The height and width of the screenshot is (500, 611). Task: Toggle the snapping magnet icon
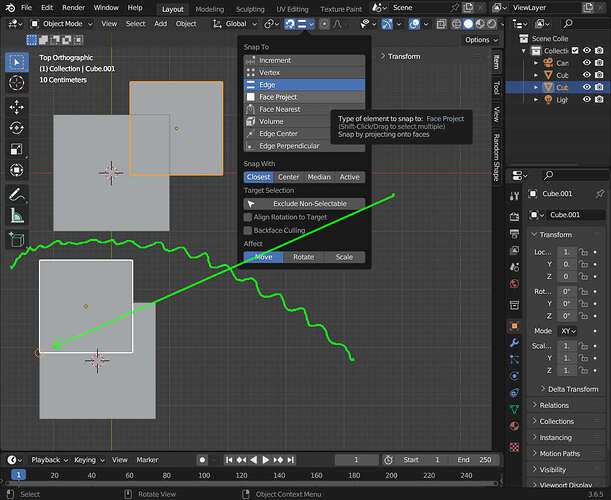(x=290, y=24)
